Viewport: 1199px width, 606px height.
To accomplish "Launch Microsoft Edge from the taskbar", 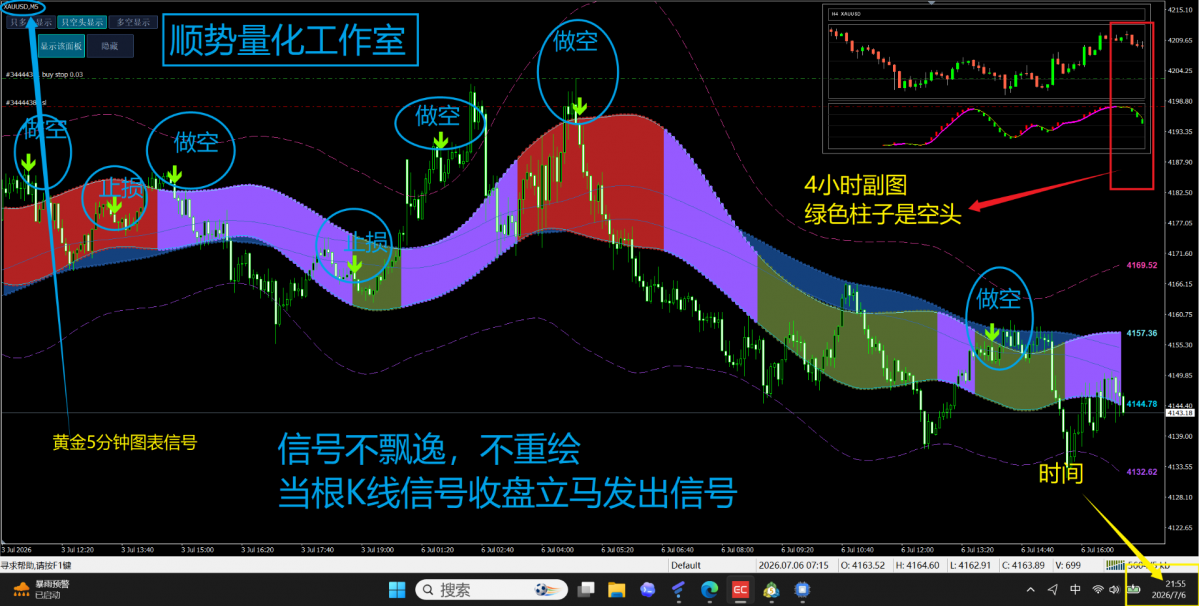I will [710, 589].
